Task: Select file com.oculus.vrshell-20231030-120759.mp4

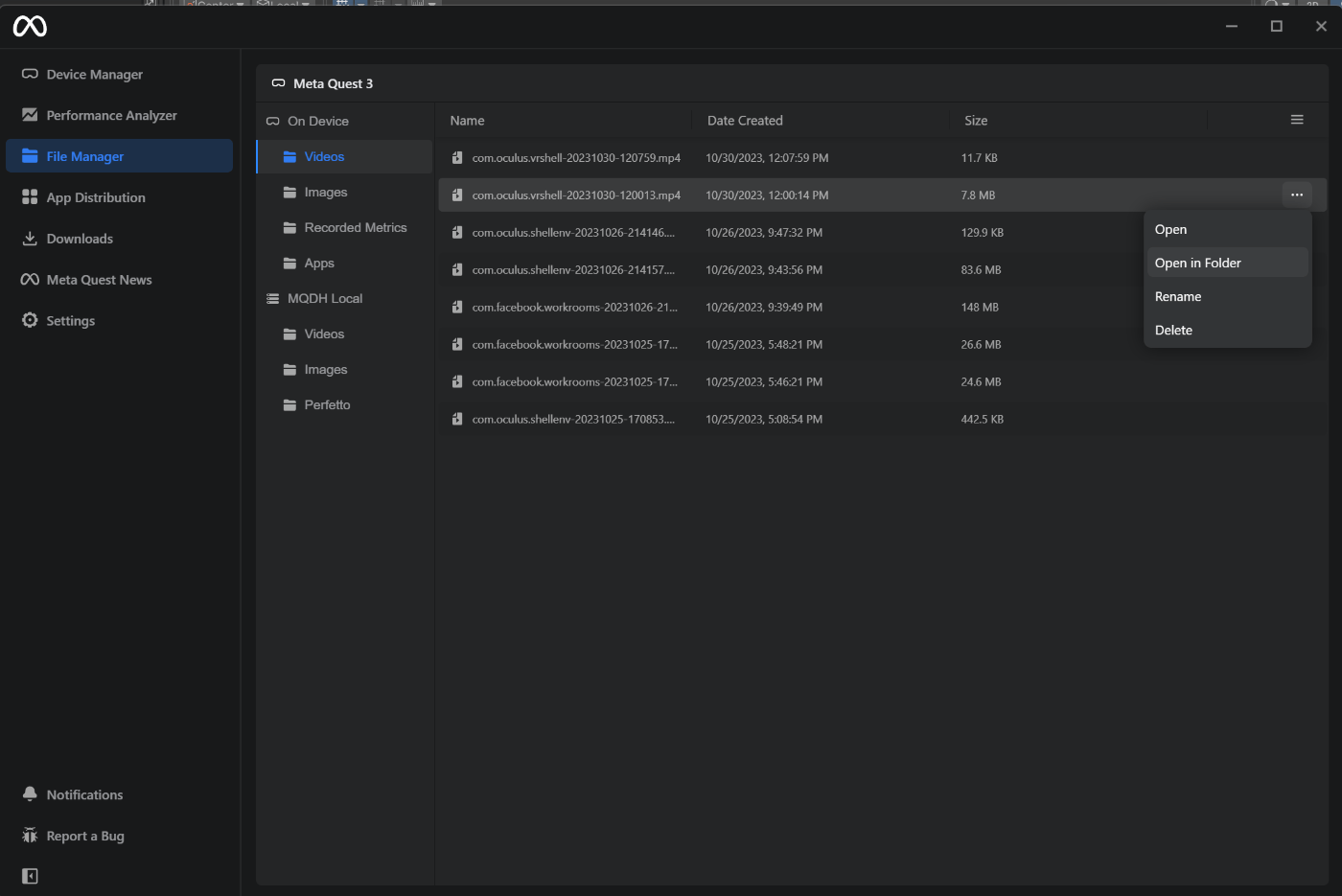Action: point(883,157)
